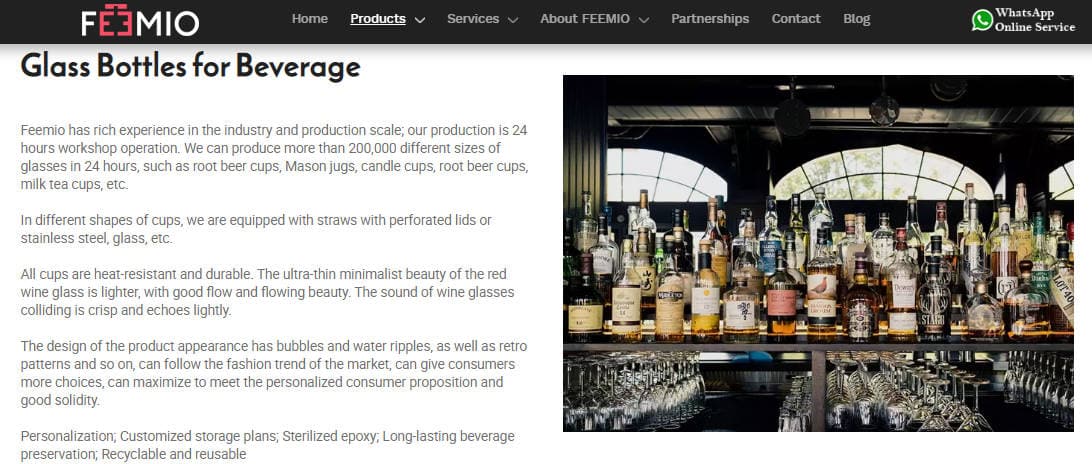Go to the Home page
The width and height of the screenshot is (1092, 464).
310,19
